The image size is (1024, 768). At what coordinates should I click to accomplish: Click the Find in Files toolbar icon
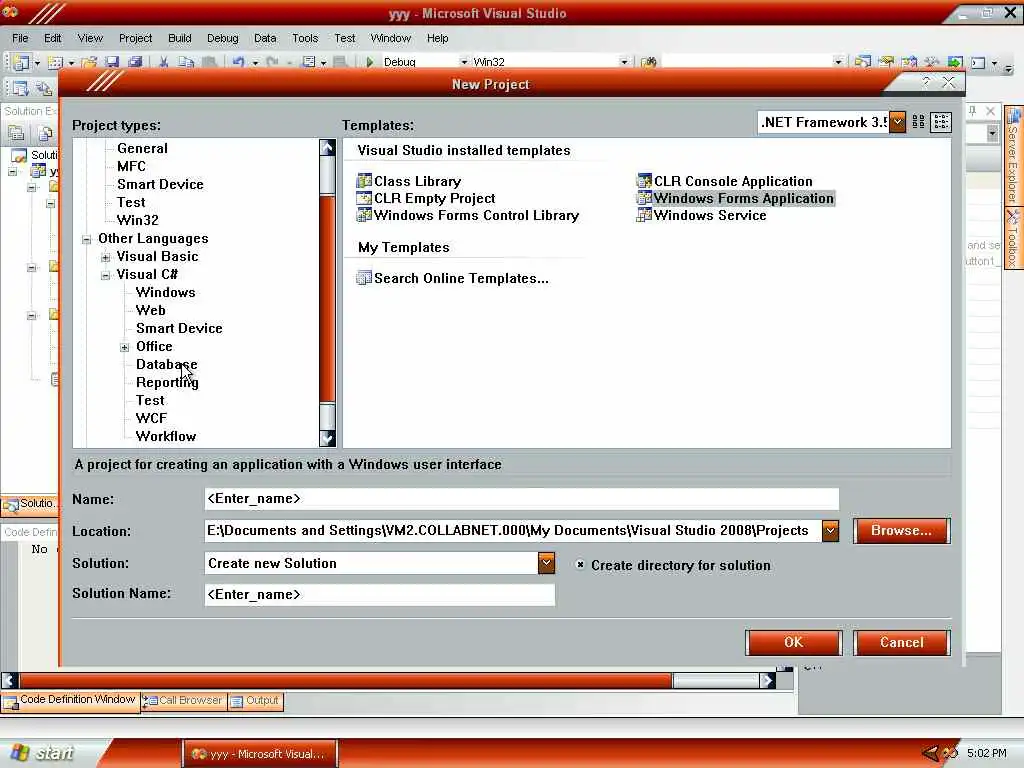click(648, 62)
